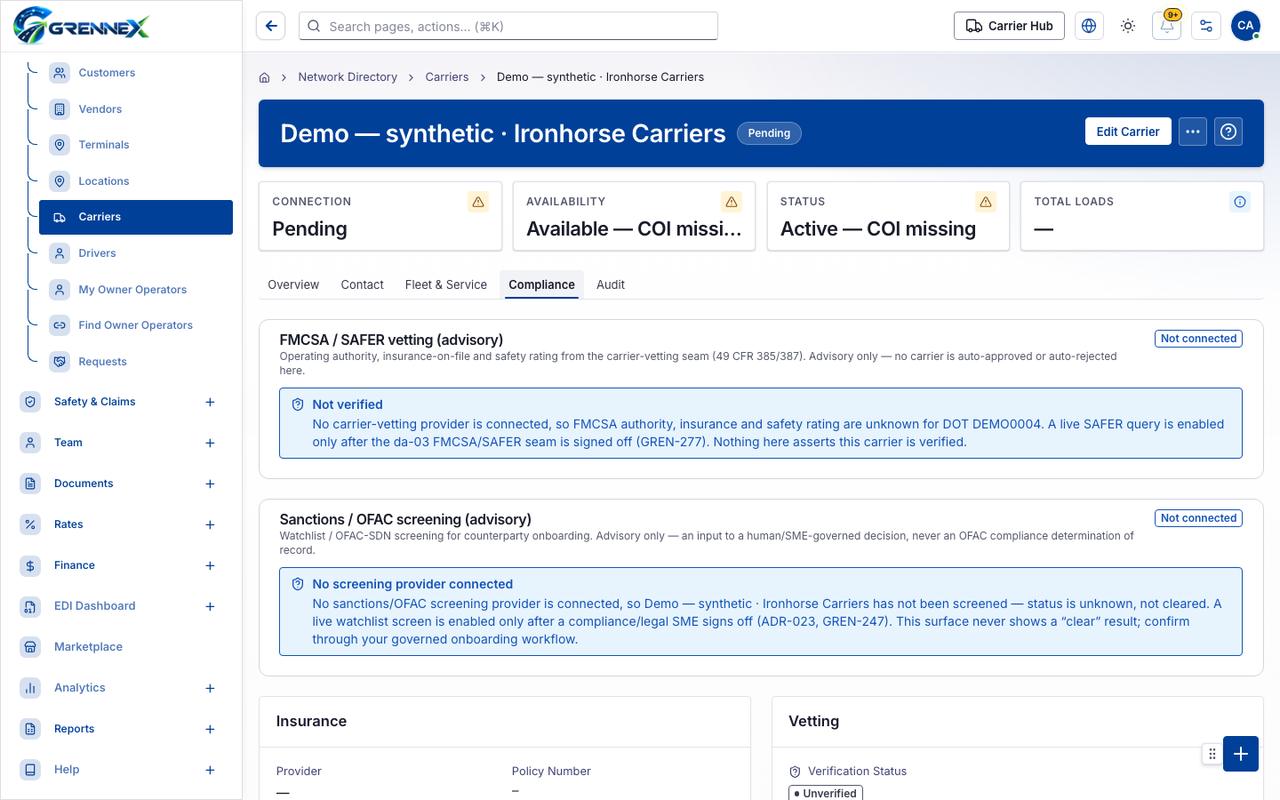Click the Grennex logo
Screen dimensions: 1280x800
(81, 25)
